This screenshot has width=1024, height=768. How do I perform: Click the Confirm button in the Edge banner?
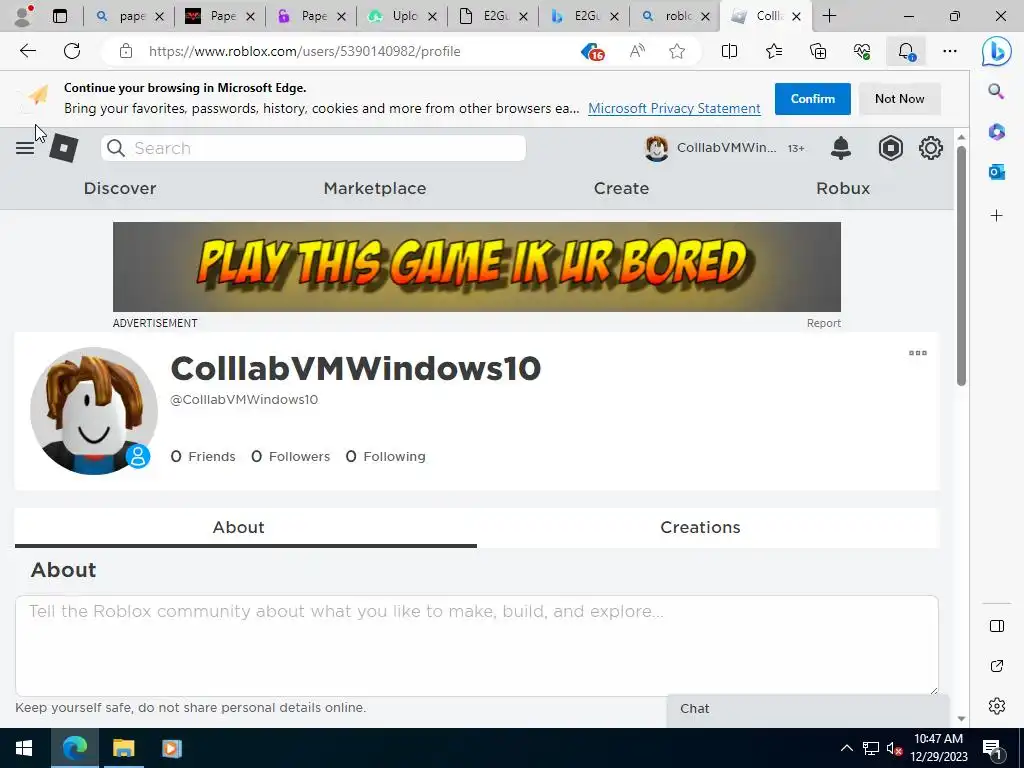pos(812,99)
